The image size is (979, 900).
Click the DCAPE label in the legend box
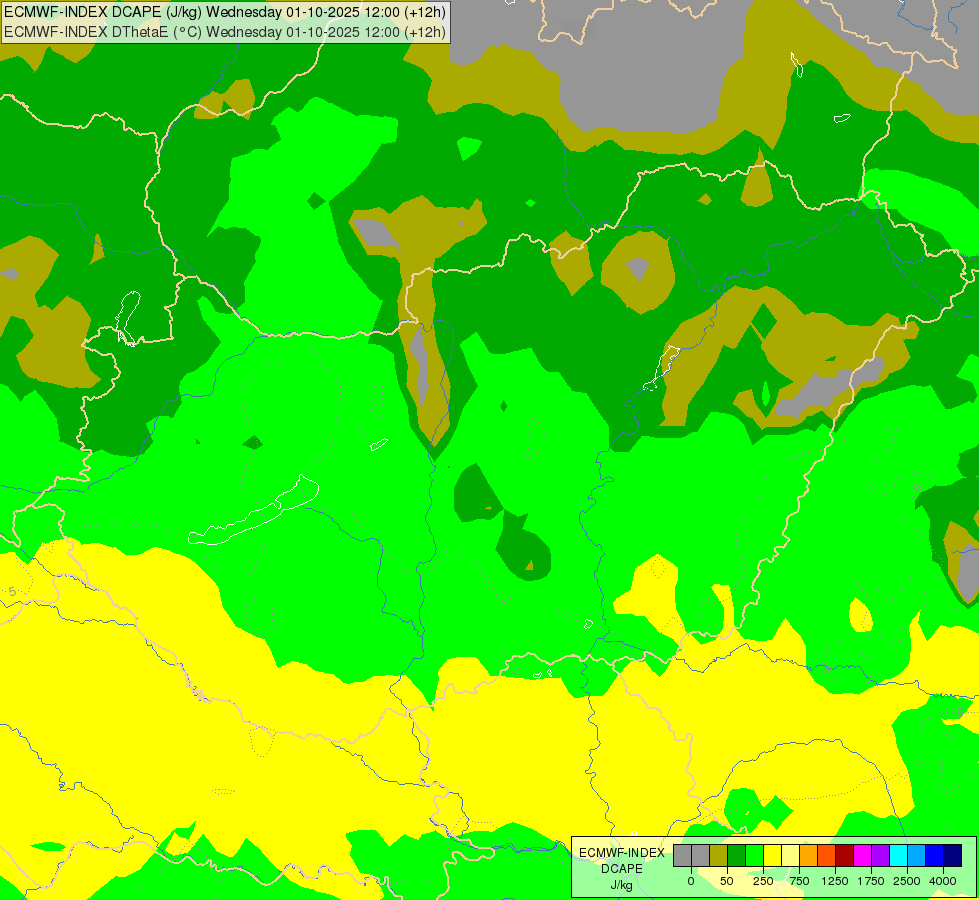[622, 869]
